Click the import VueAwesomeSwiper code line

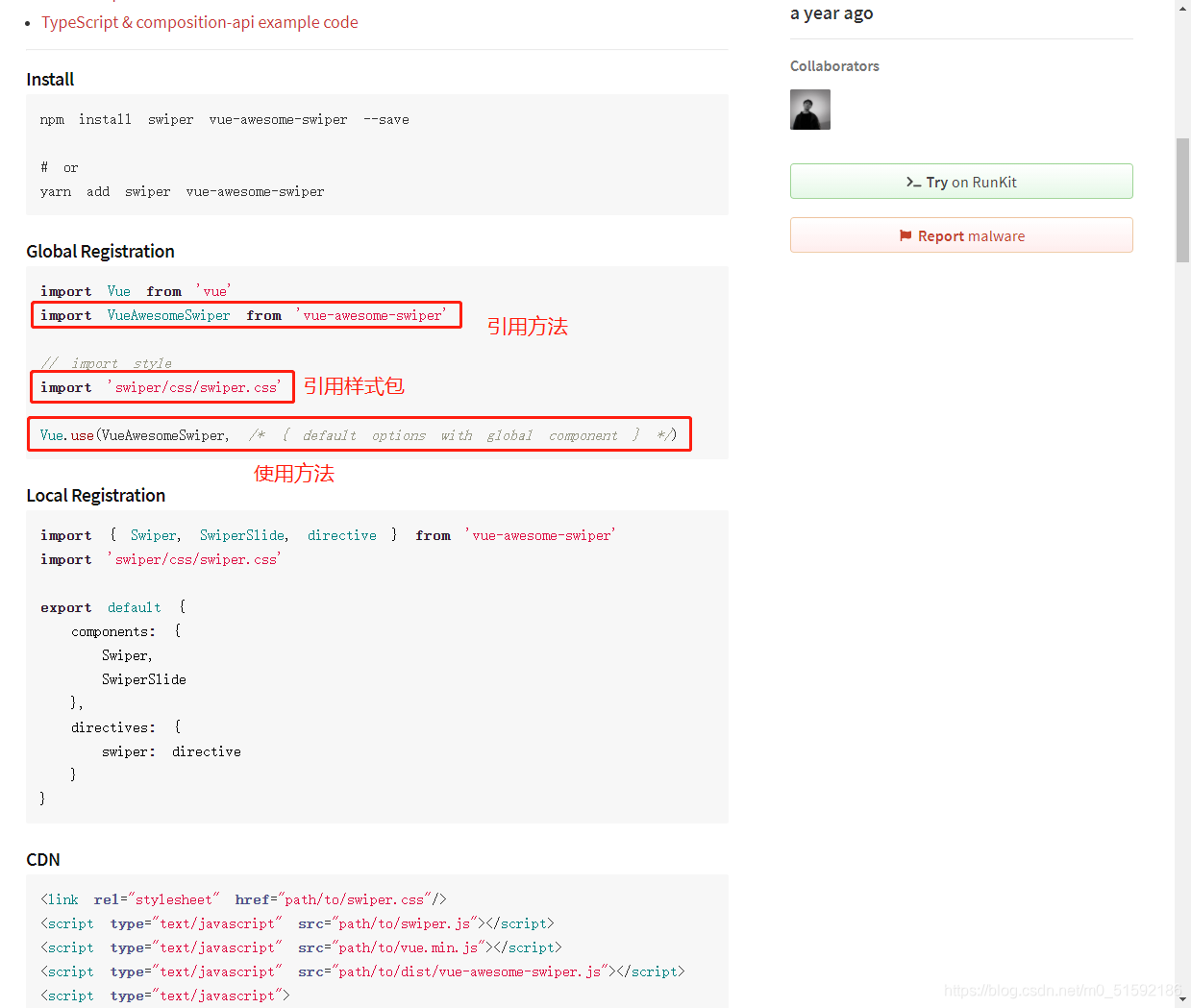[244, 315]
